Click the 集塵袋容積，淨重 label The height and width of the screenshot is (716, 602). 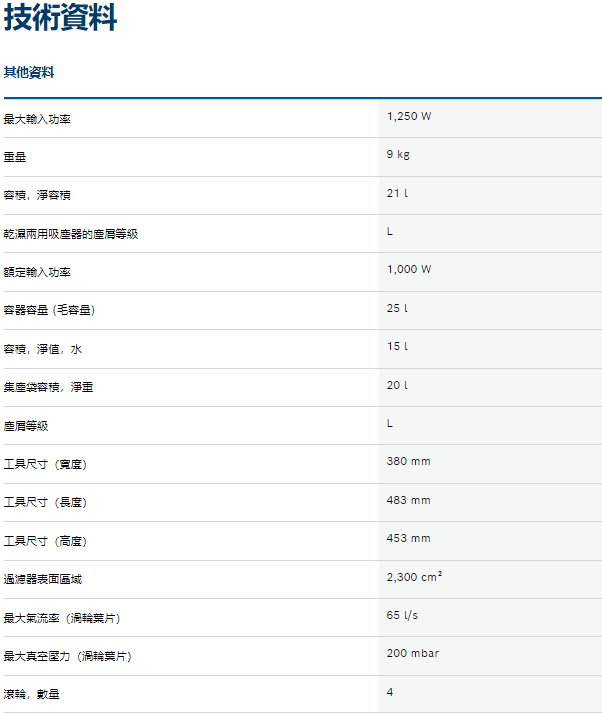click(49, 387)
